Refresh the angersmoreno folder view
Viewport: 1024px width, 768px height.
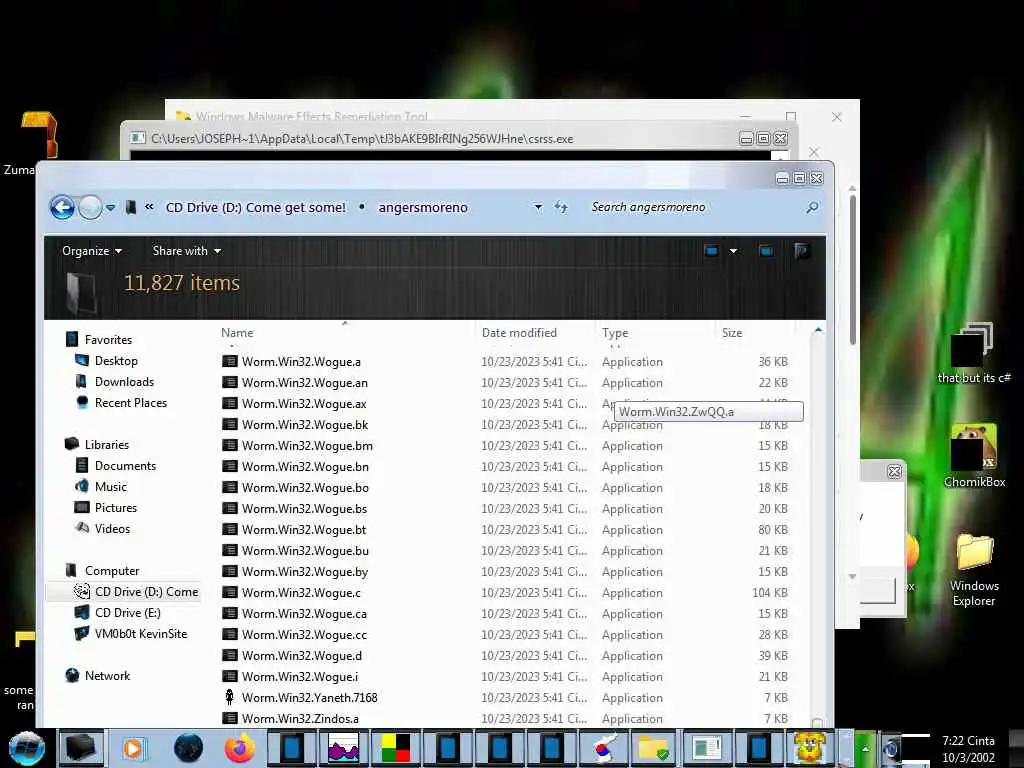[x=561, y=207]
